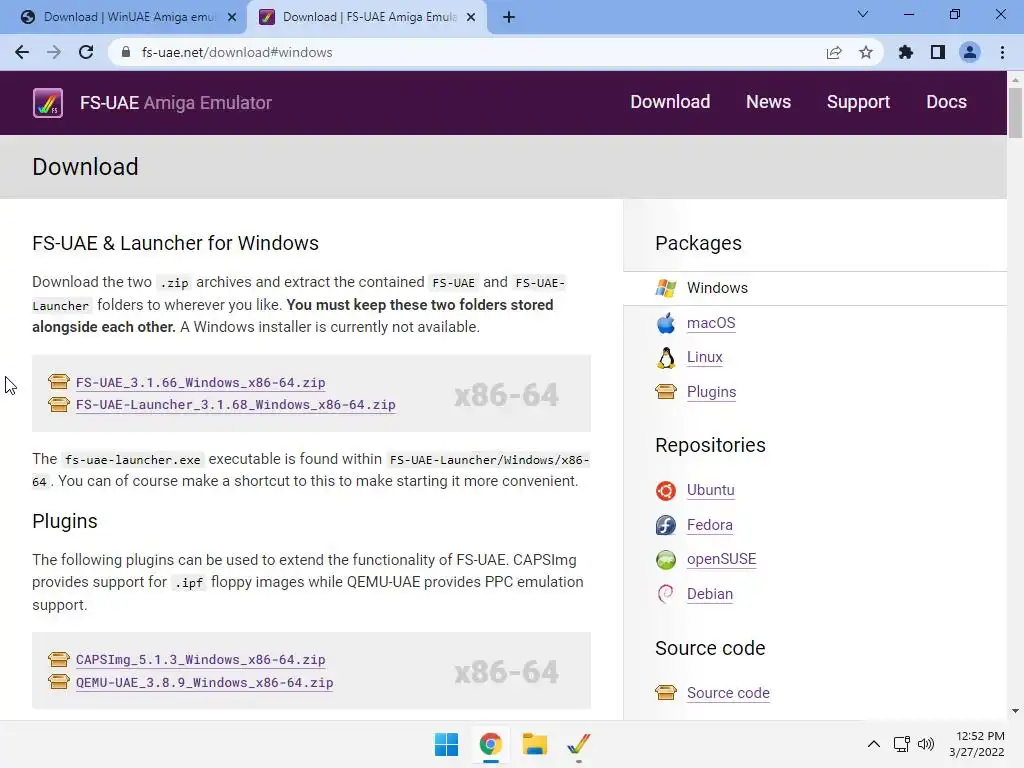Viewport: 1024px width, 768px height.
Task: Open openSUSE repository link
Action: tap(722, 559)
